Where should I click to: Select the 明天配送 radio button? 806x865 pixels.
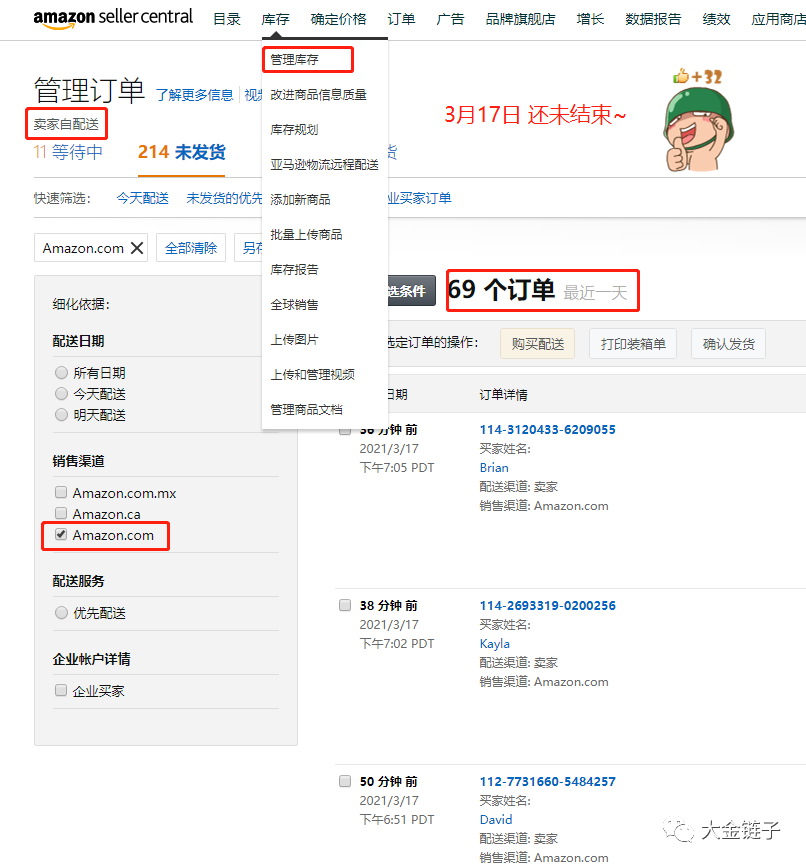click(61, 414)
